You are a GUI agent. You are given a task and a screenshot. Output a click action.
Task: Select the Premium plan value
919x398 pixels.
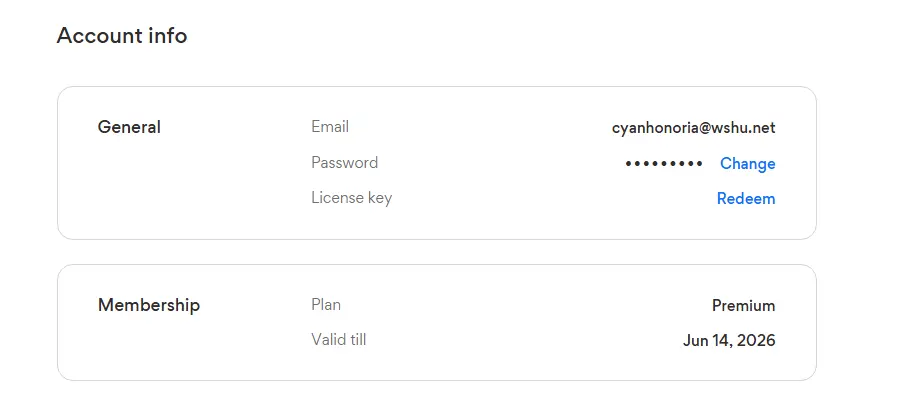744,305
